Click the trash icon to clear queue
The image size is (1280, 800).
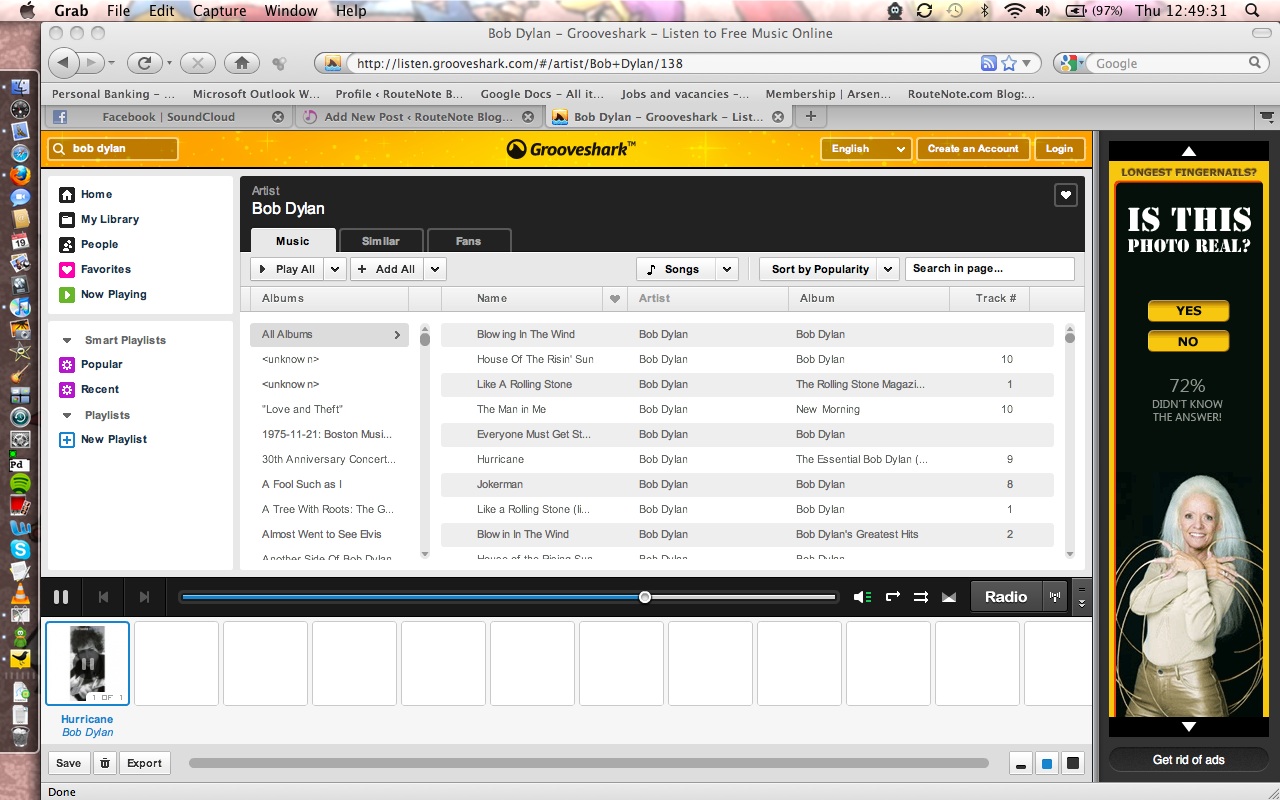tap(104, 763)
